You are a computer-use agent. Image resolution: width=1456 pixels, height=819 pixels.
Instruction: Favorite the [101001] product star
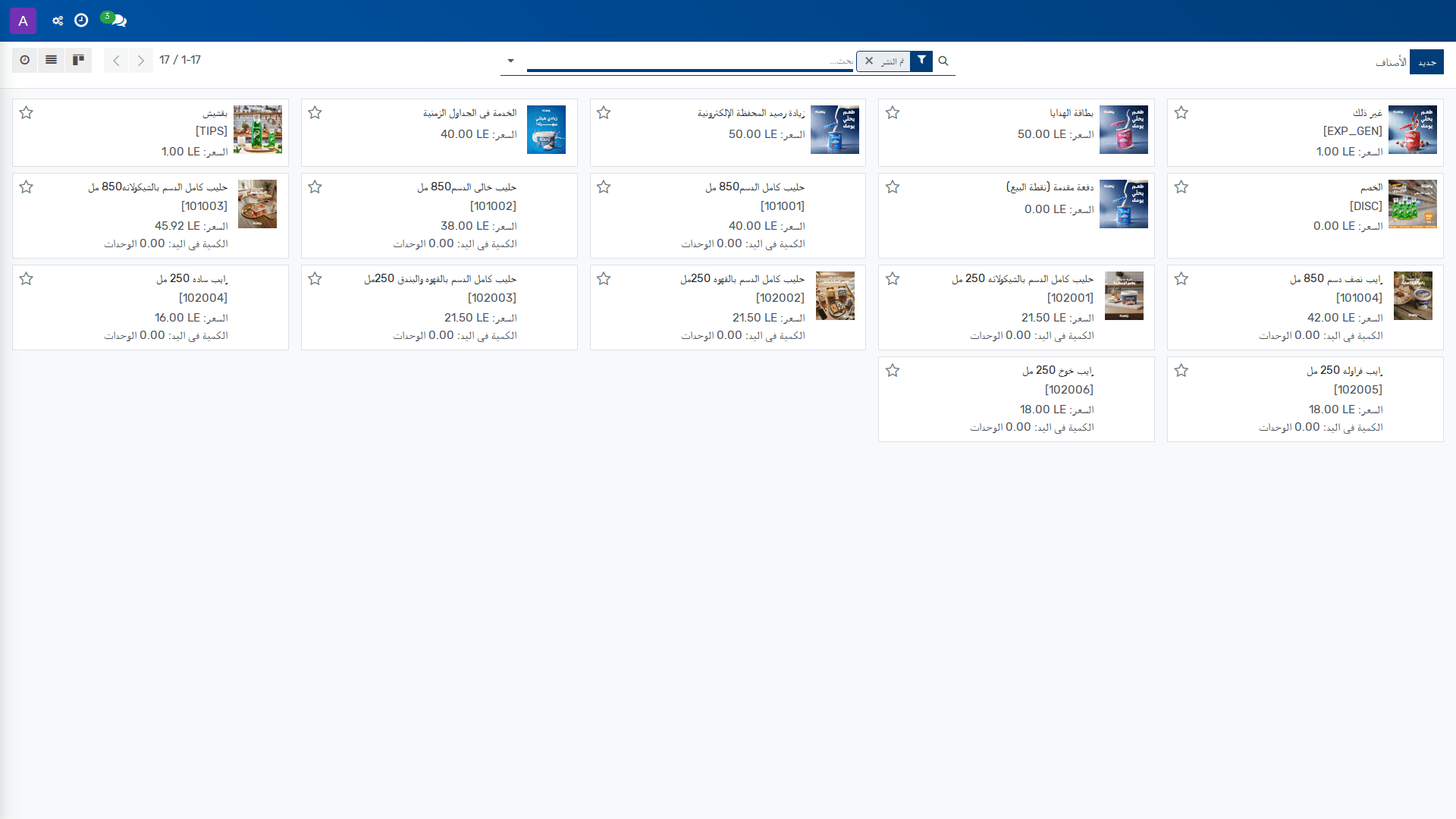[604, 187]
